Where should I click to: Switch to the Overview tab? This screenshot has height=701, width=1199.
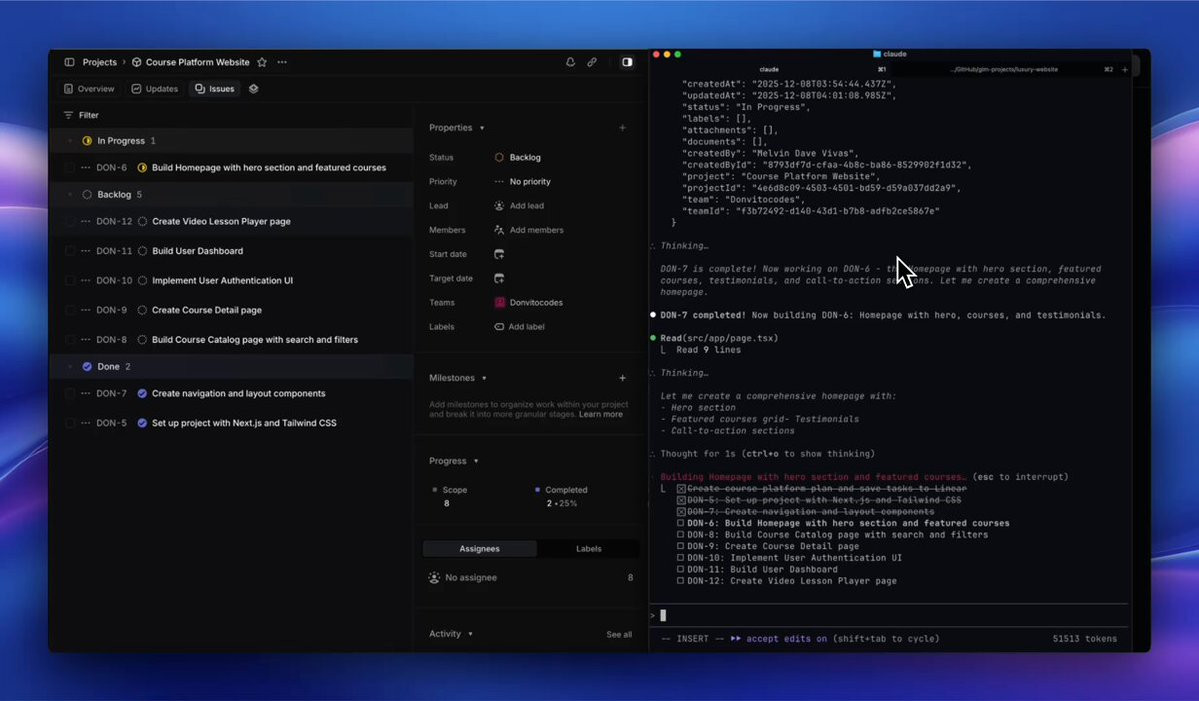tap(89, 89)
